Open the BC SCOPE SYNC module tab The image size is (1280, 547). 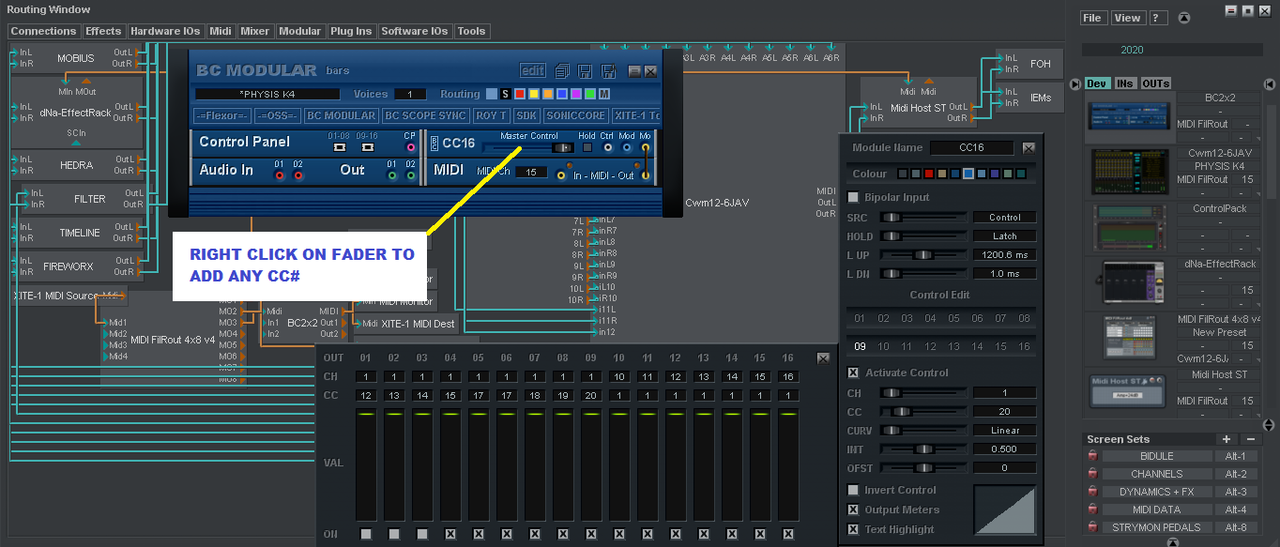pos(427,116)
